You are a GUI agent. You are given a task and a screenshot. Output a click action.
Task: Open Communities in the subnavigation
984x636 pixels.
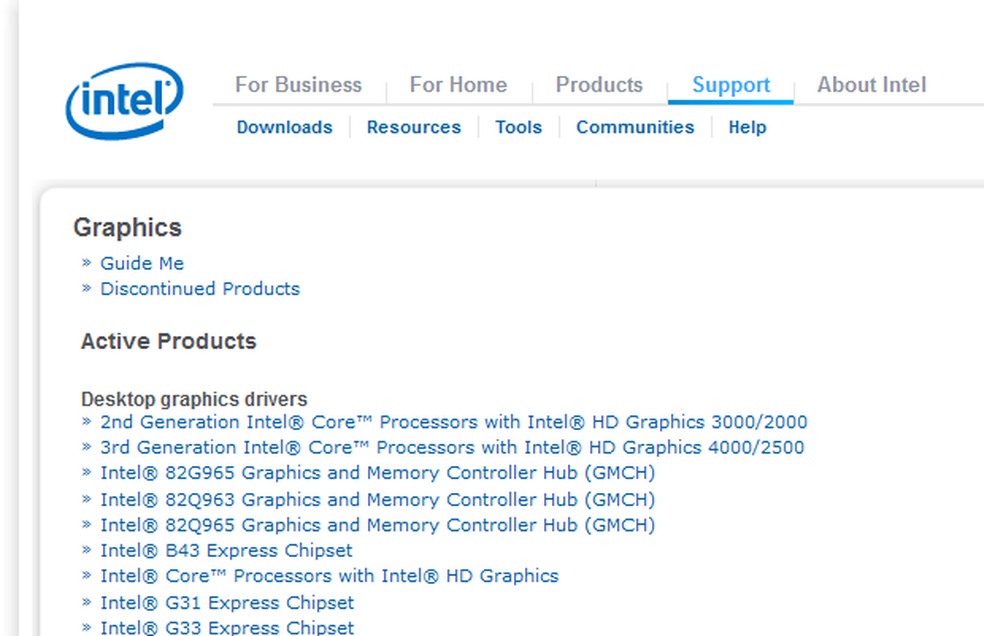pyautogui.click(x=635, y=127)
